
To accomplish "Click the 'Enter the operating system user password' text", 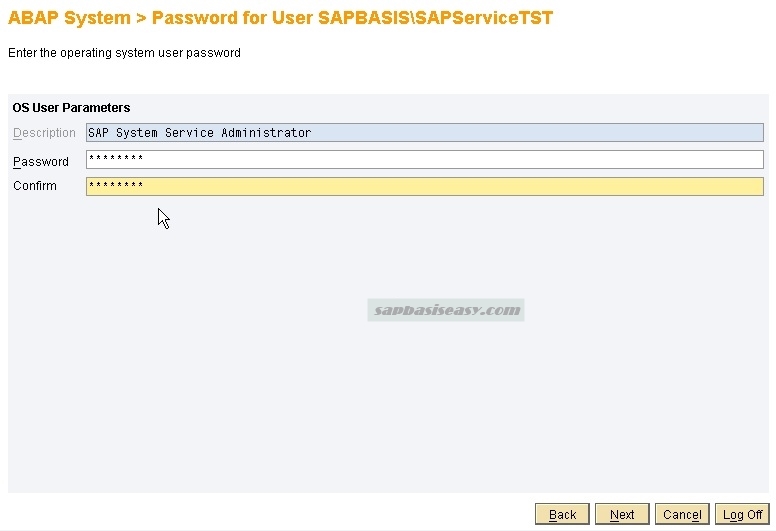I will tap(124, 53).
